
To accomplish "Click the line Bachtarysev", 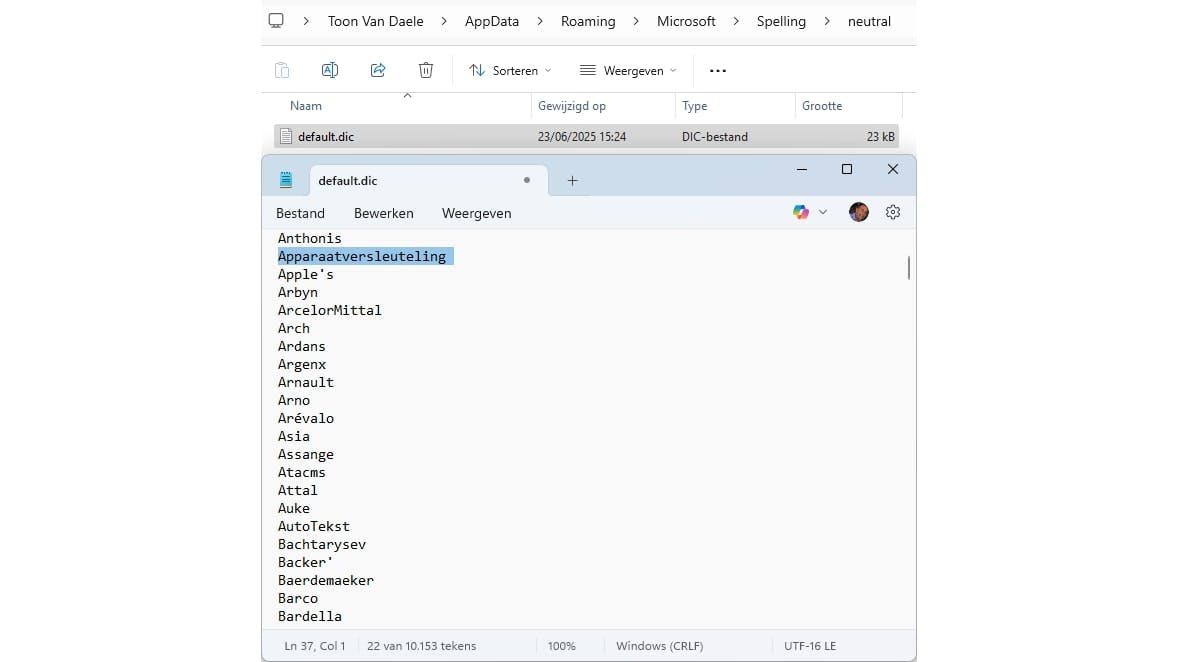I will click(322, 545).
